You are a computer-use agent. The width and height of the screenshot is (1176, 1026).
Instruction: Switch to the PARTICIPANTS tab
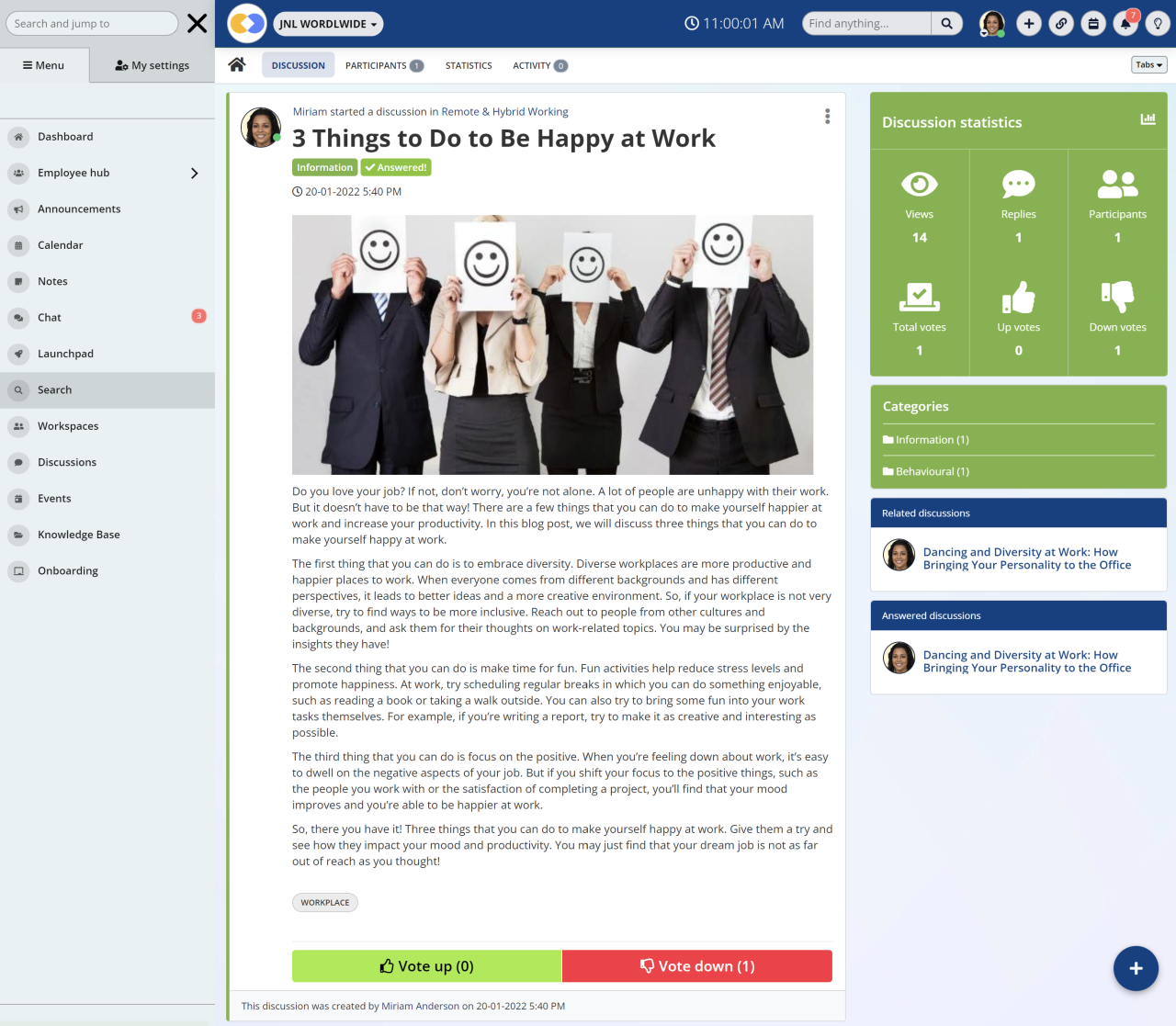377,64
